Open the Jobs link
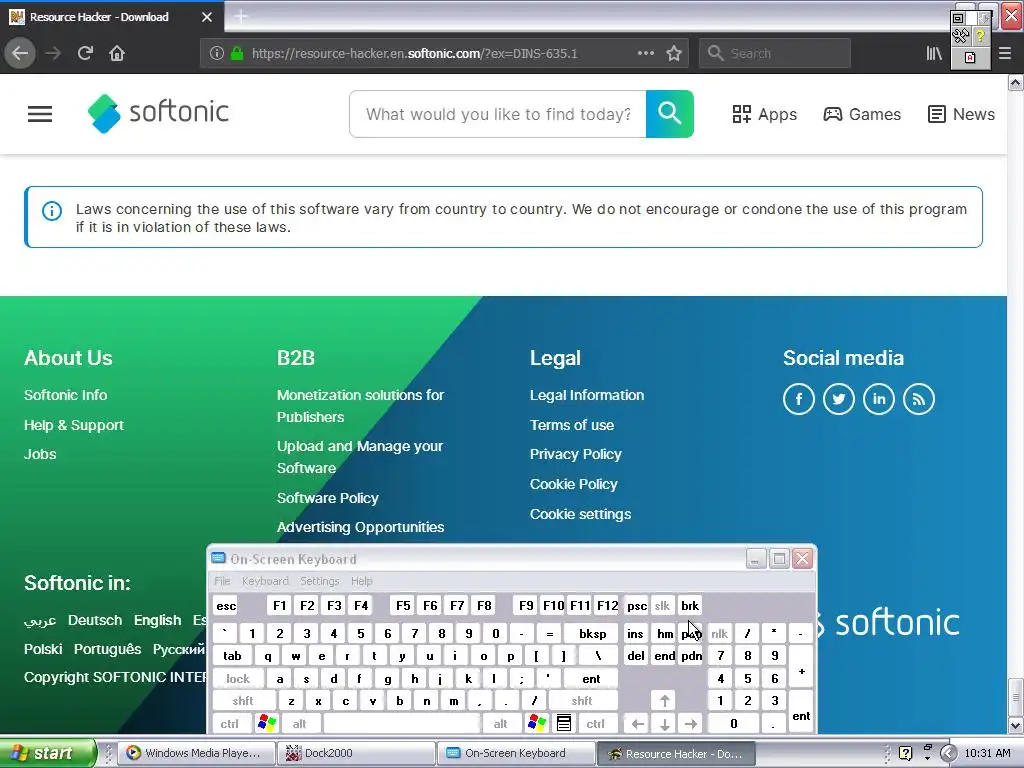 [40, 455]
